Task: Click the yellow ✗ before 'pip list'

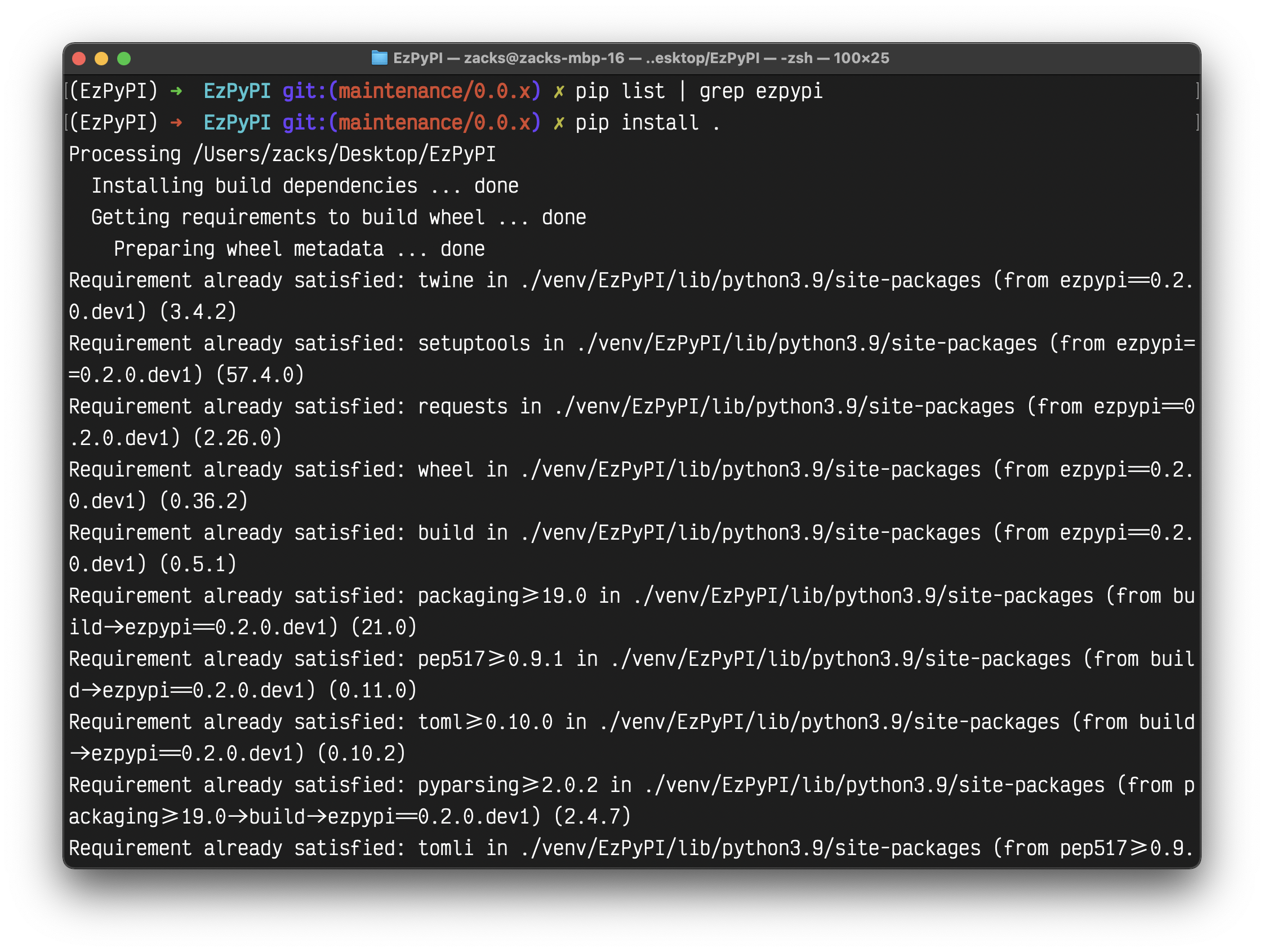Action: pyautogui.click(x=558, y=91)
